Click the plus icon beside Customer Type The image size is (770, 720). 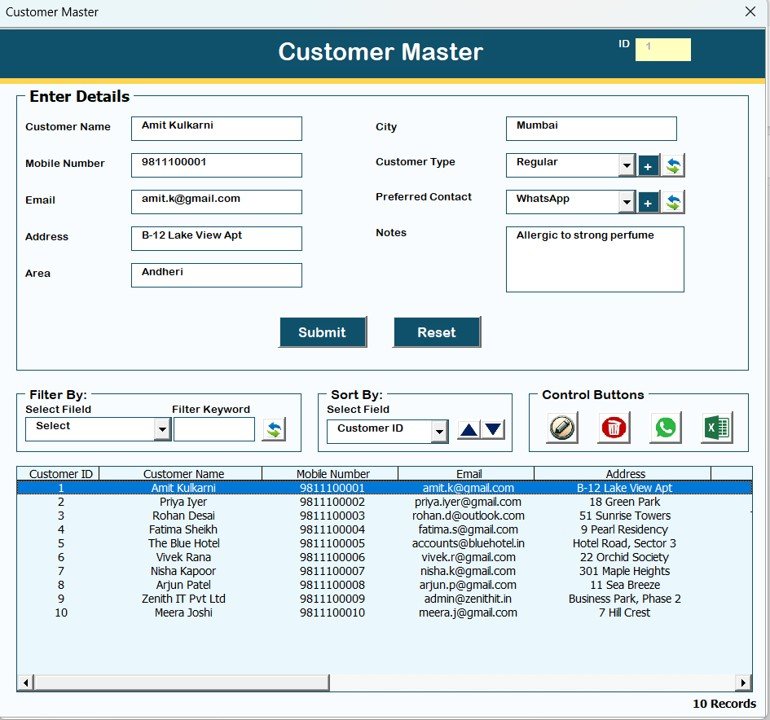648,166
